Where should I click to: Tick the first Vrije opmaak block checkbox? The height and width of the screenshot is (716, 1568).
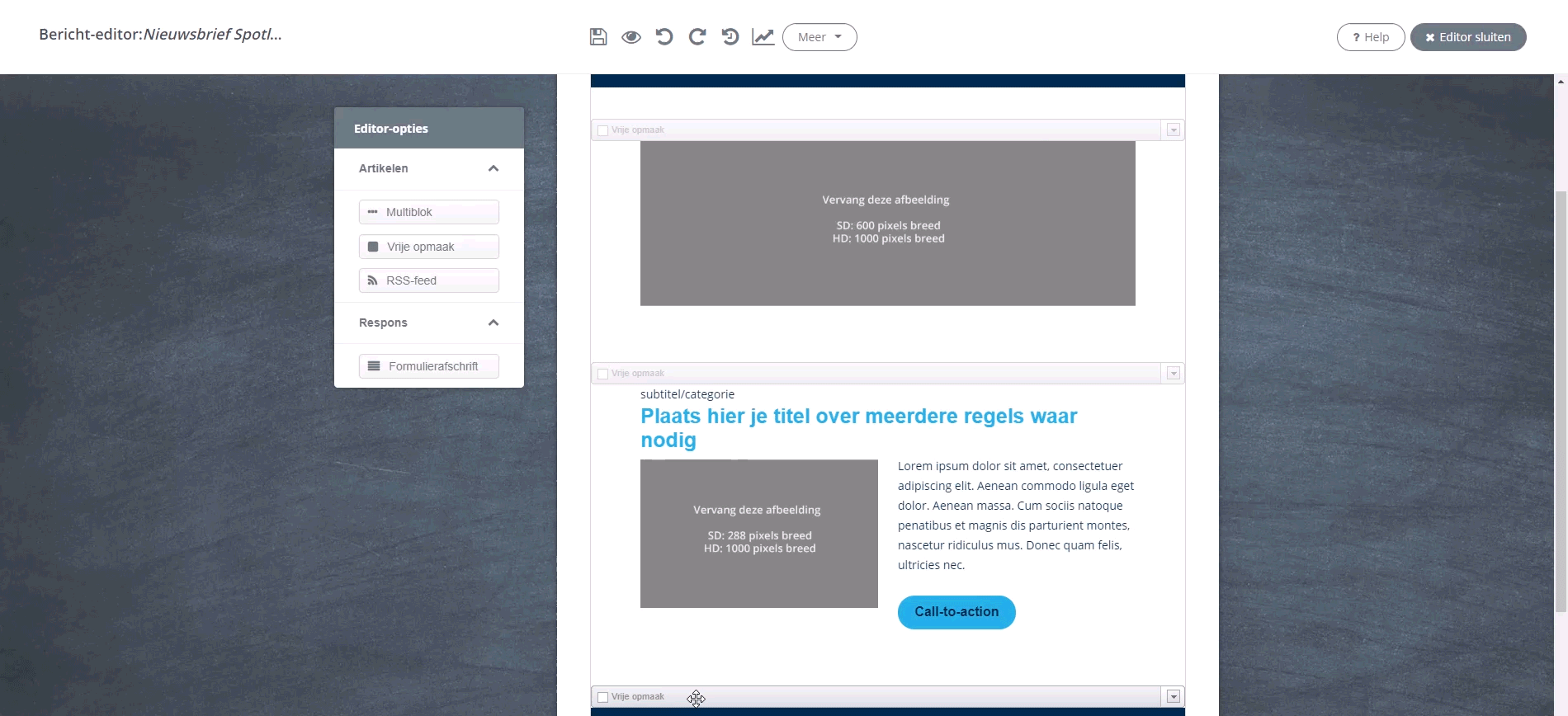pos(603,130)
